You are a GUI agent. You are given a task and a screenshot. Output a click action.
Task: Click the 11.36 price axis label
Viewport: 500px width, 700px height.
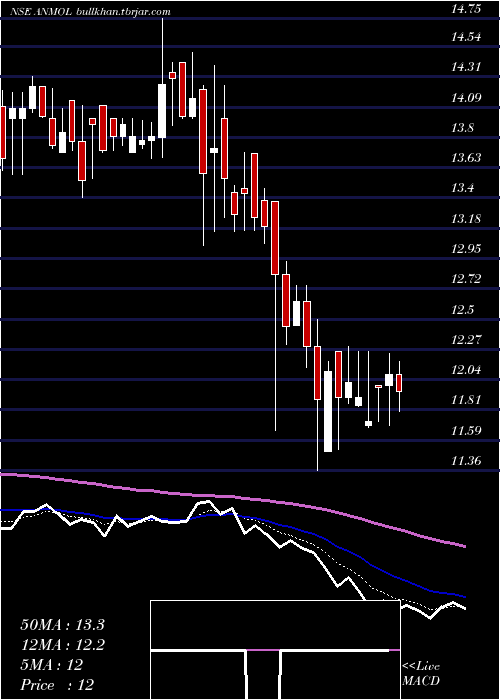466,460
